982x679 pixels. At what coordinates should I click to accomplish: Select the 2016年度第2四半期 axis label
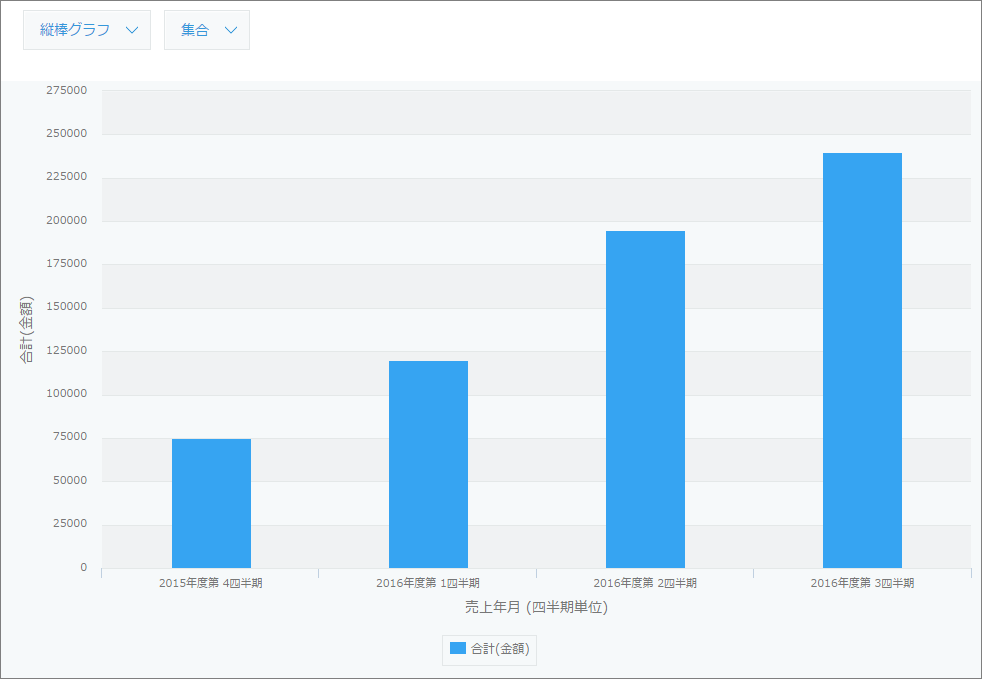tap(646, 581)
